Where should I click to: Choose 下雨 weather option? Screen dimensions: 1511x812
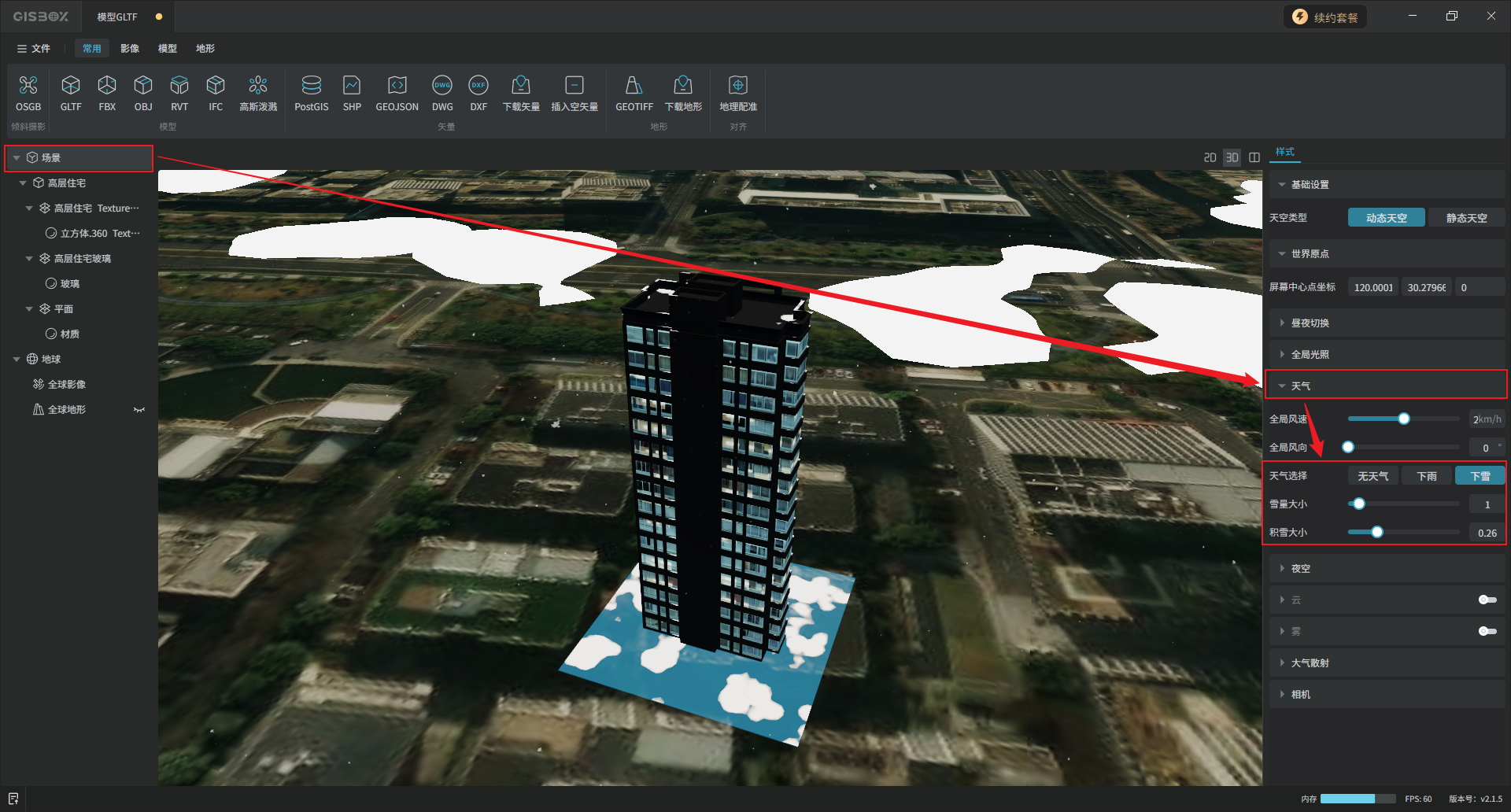[1426, 476]
